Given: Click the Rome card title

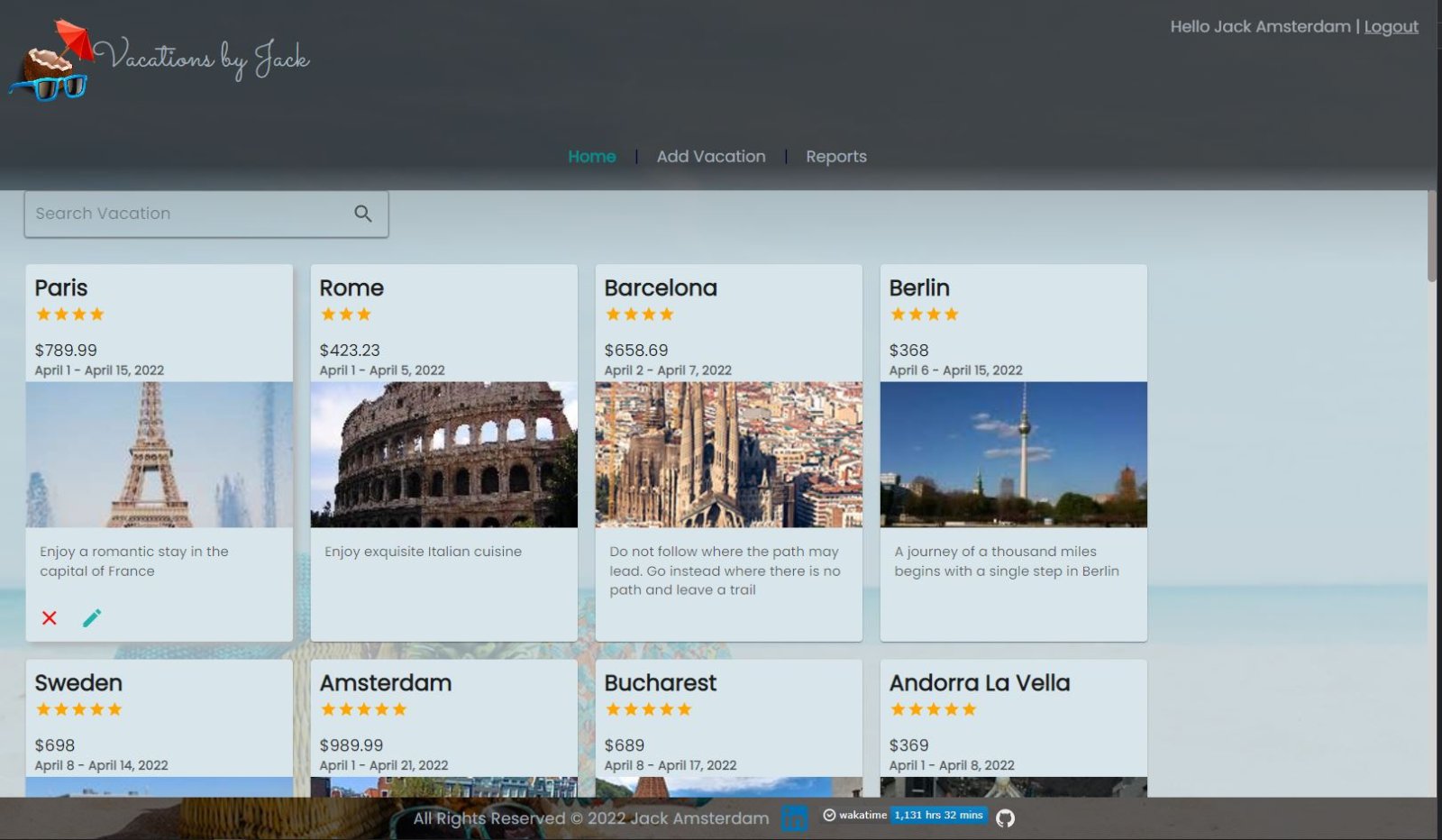Looking at the screenshot, I should [x=351, y=288].
